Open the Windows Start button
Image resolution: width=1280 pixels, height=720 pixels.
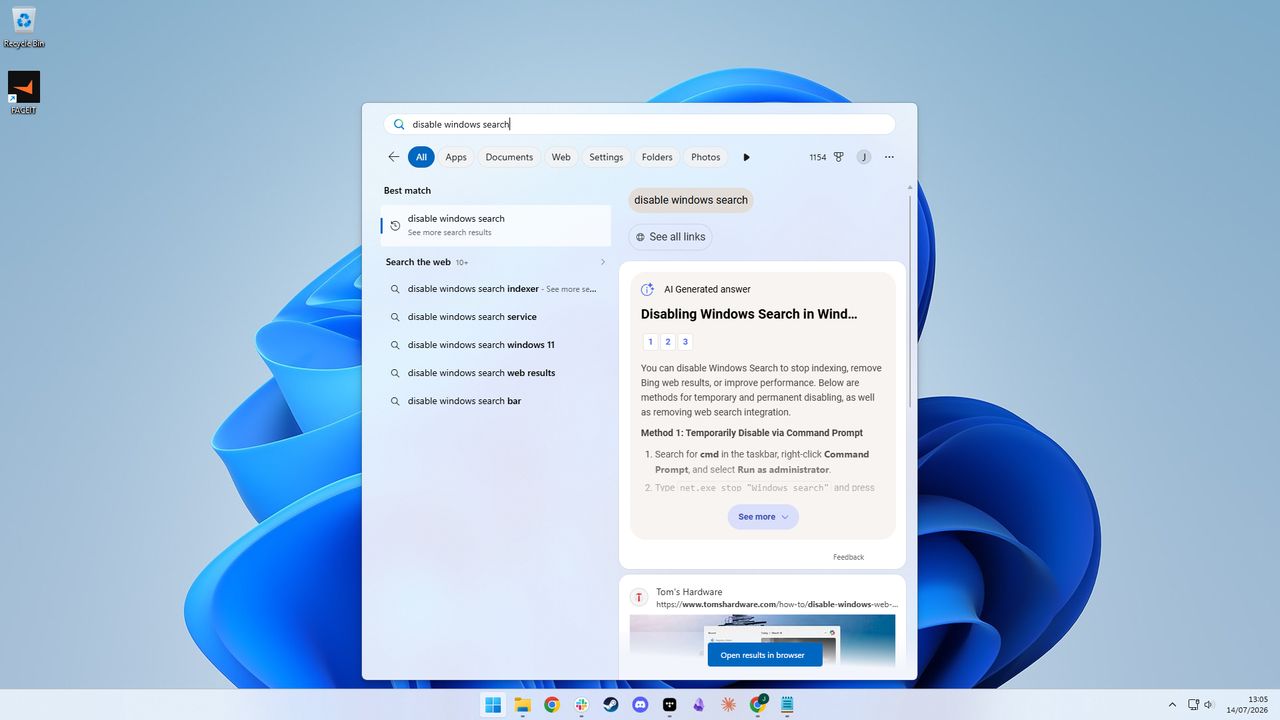click(493, 705)
